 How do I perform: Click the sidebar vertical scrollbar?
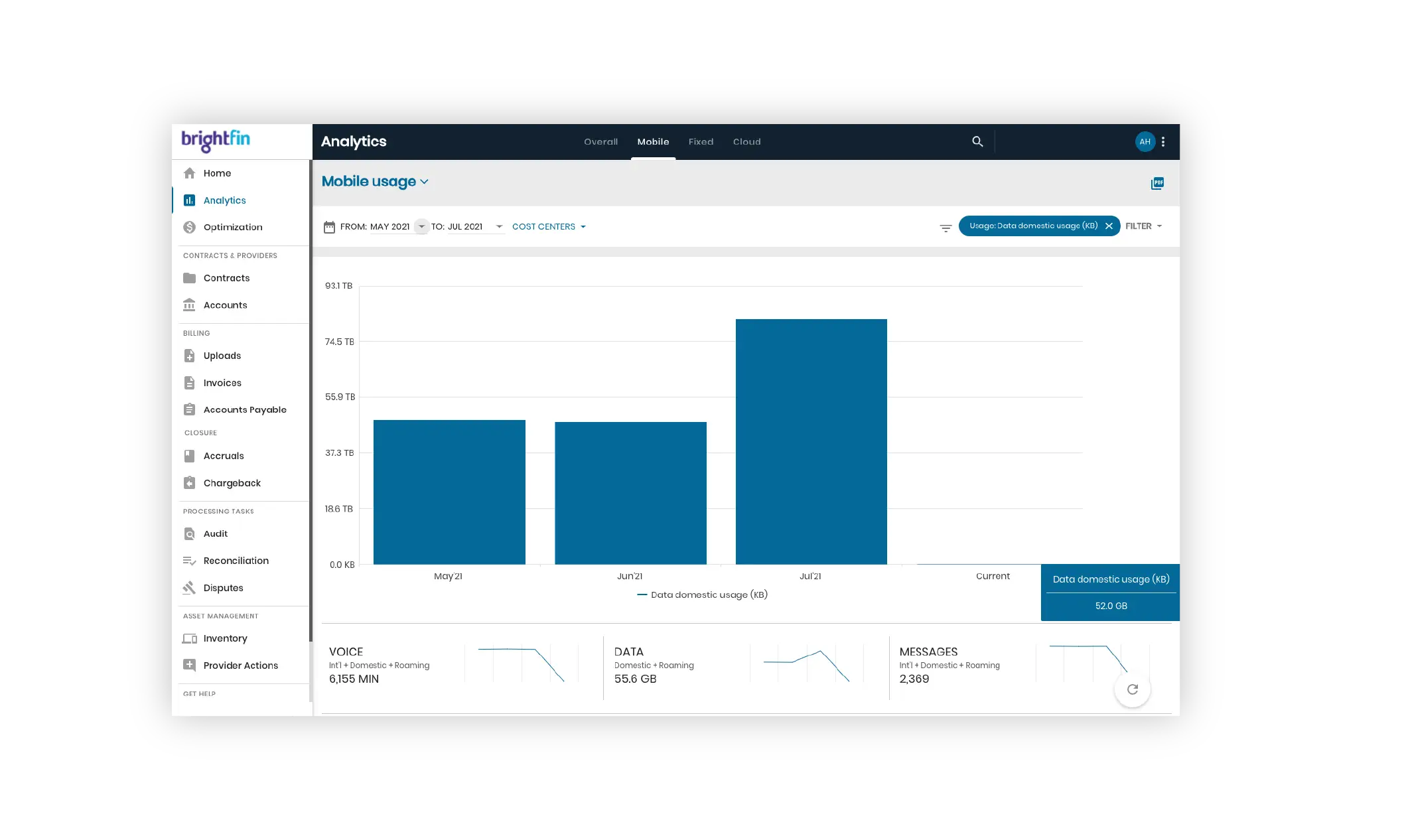pyautogui.click(x=311, y=401)
